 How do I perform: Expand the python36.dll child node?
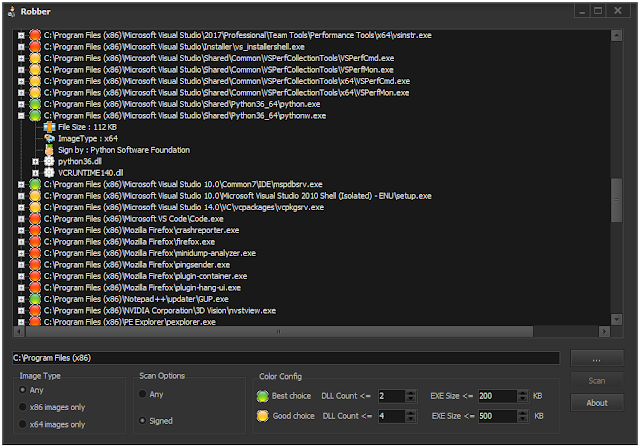[36, 162]
